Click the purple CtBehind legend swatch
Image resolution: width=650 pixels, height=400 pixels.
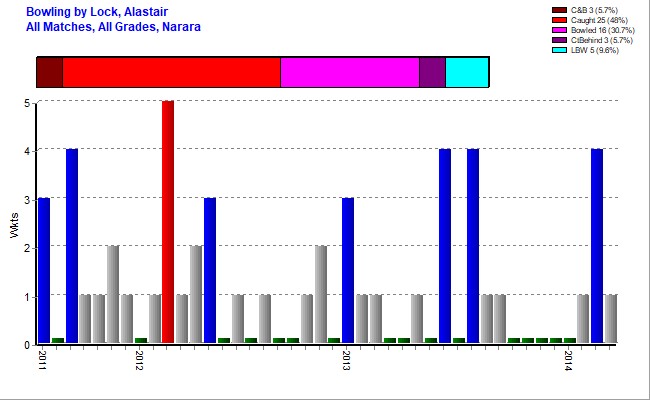click(x=559, y=40)
